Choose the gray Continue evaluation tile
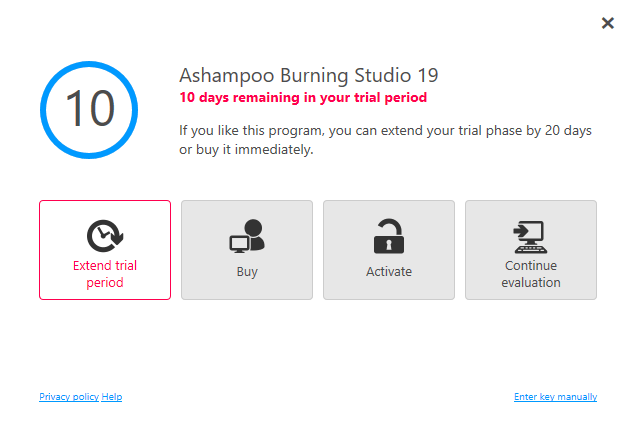Screen dimensions: 635x422 pos(531,250)
